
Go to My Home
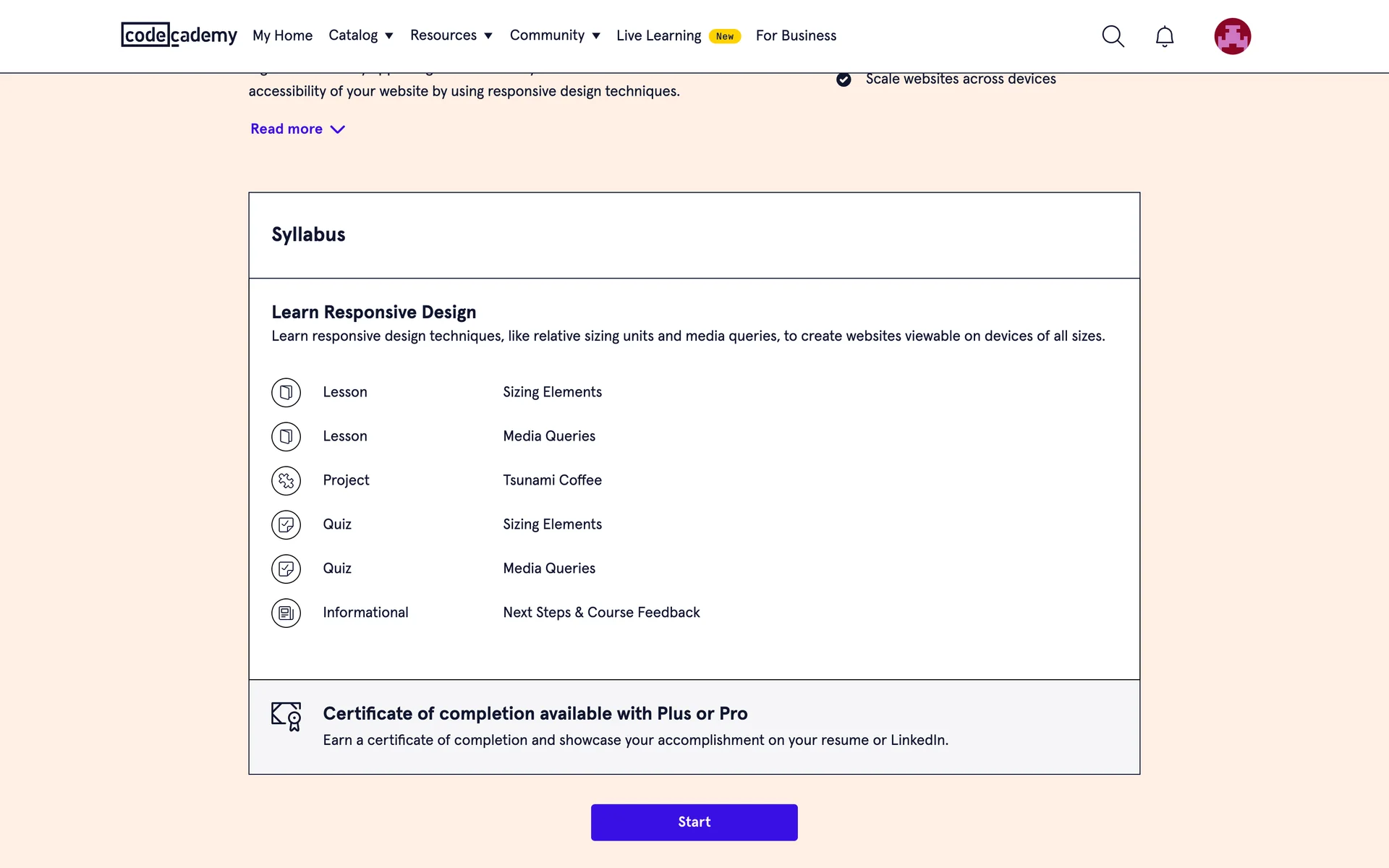[x=282, y=35]
